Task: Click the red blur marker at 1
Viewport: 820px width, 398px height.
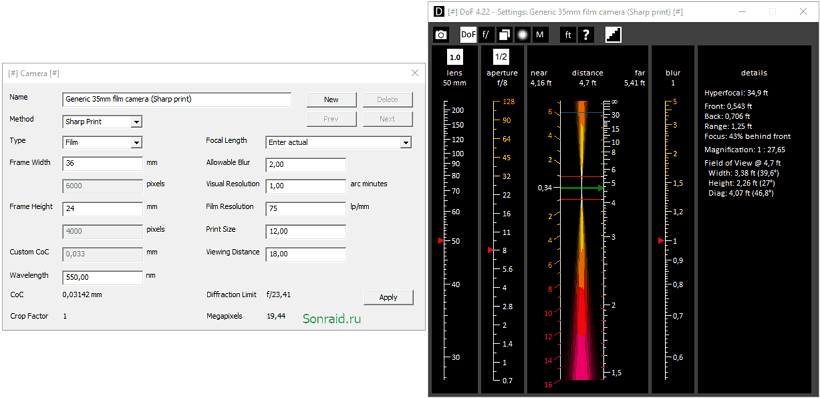Action: click(x=661, y=241)
